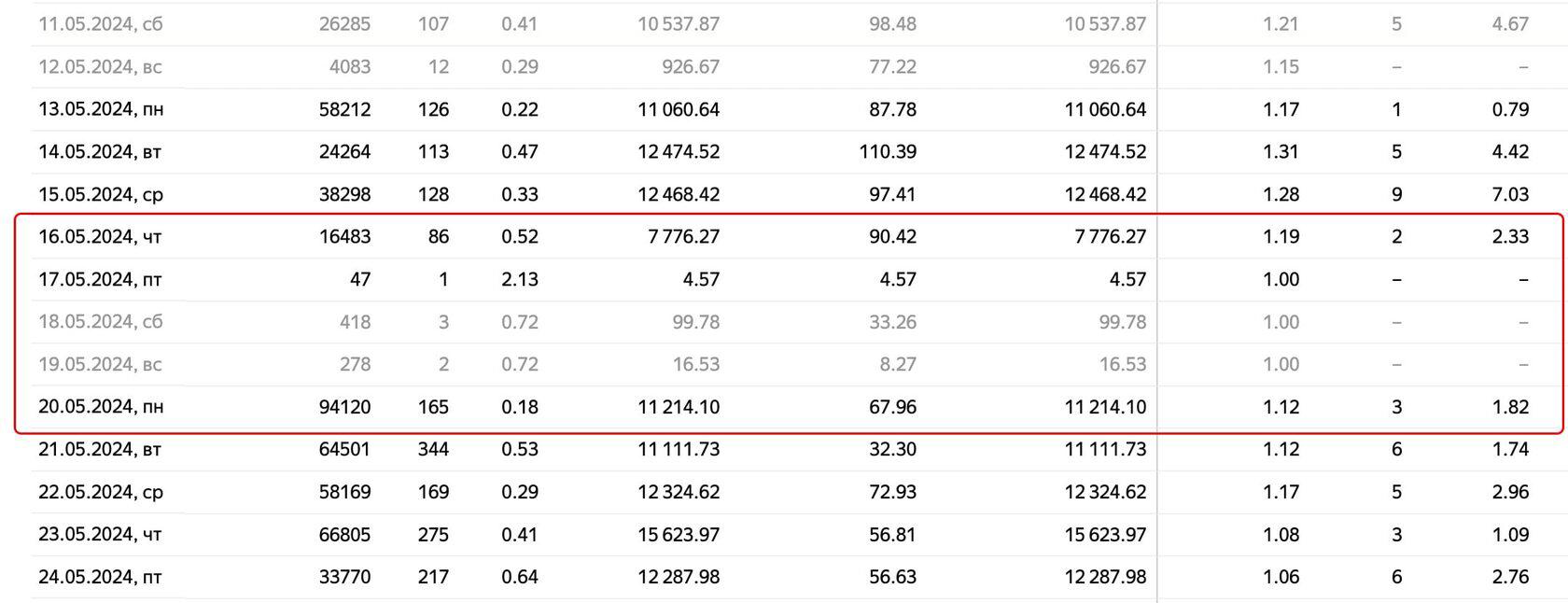Click the 4083 value for 12.05.2024
Viewport: 1568px width, 603px height.
350,67
